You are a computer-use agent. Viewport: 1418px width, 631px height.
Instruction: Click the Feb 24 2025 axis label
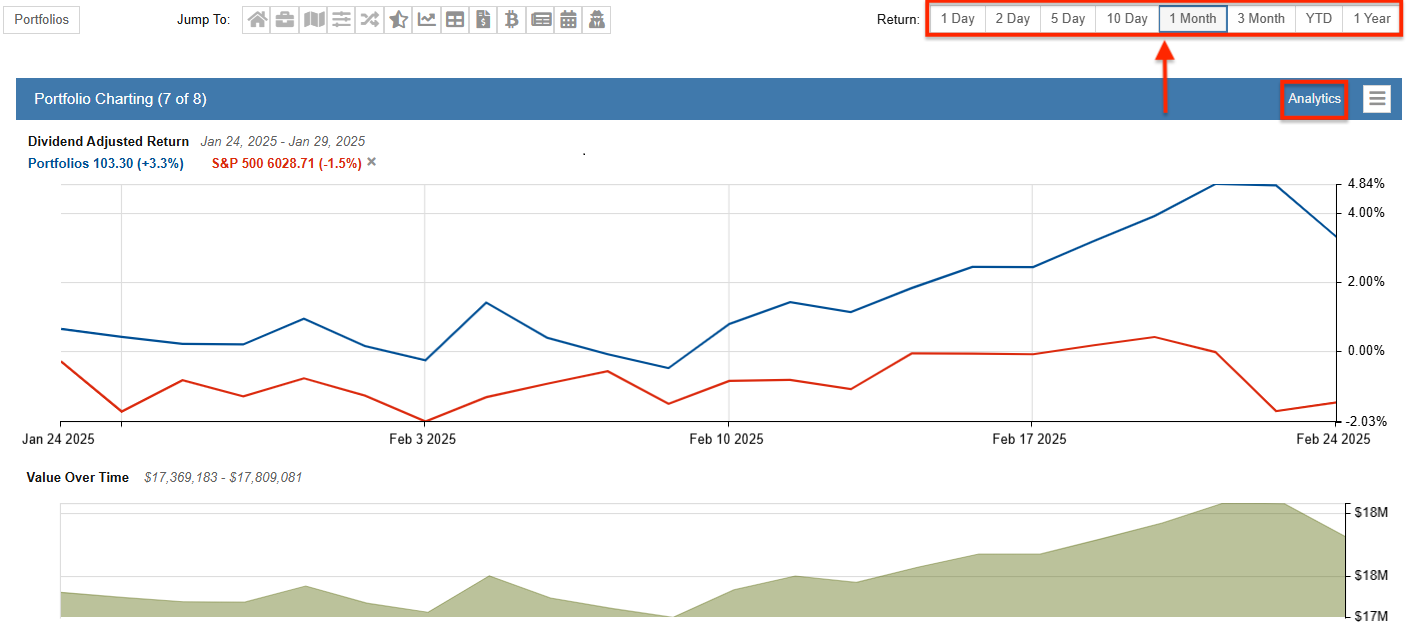click(1333, 439)
